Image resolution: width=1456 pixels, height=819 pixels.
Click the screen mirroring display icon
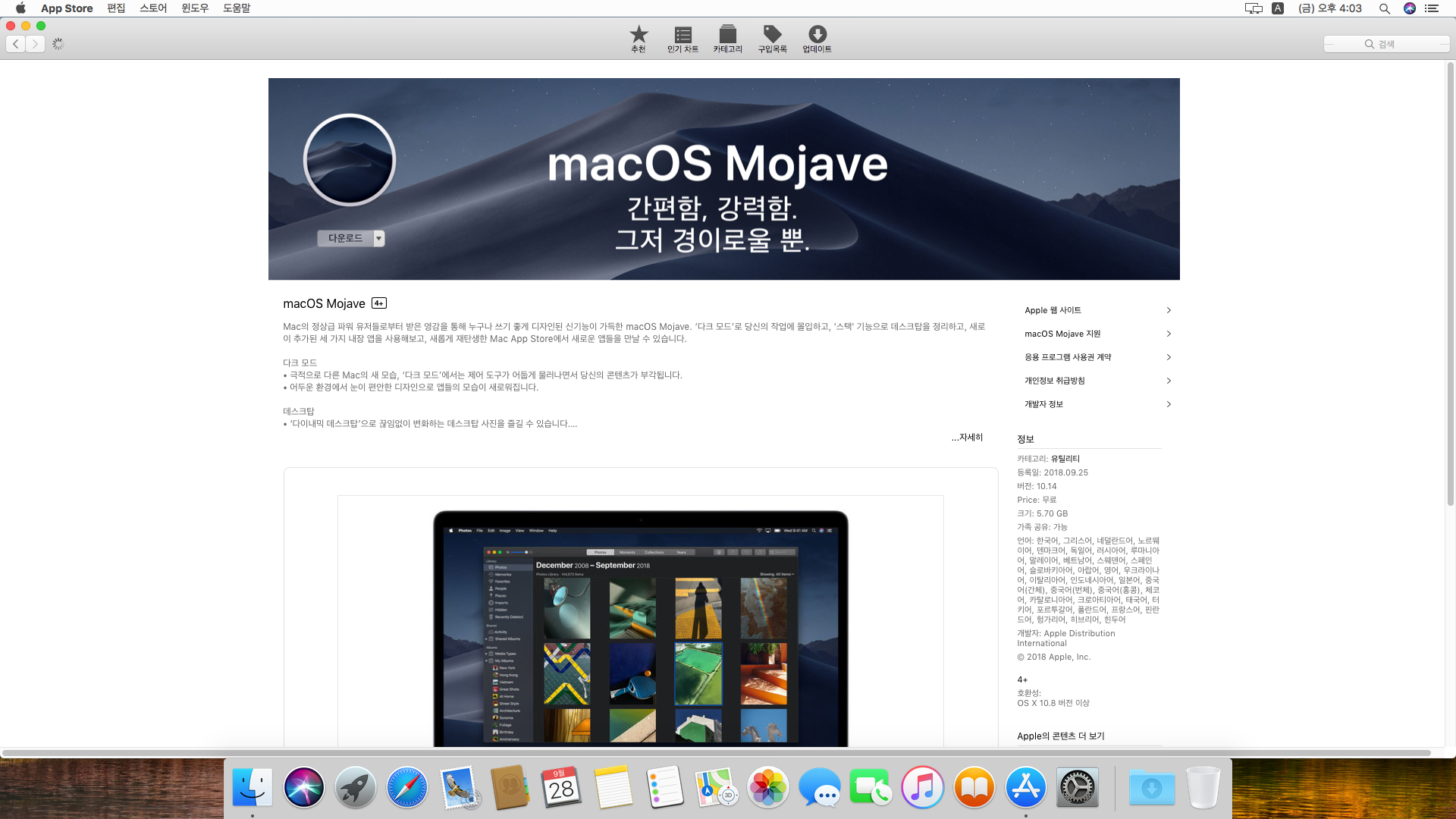[1254, 8]
